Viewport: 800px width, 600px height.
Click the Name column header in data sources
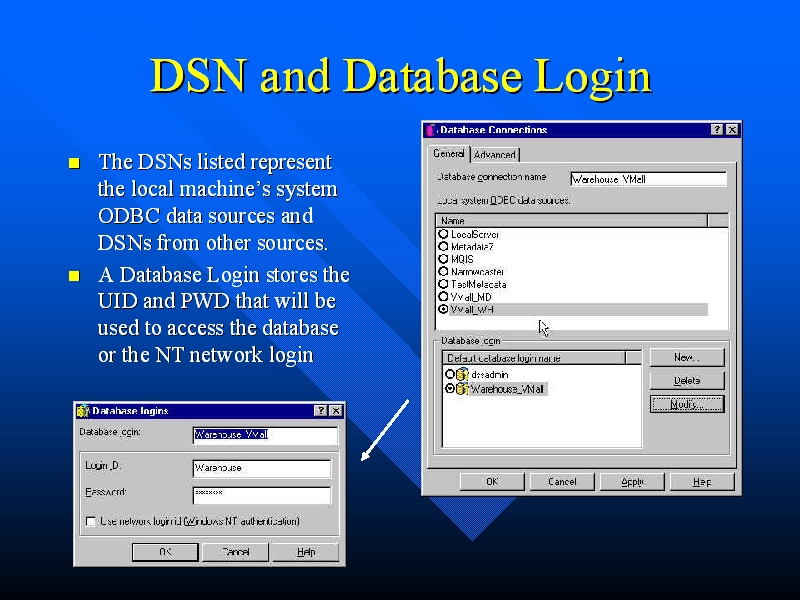point(570,221)
